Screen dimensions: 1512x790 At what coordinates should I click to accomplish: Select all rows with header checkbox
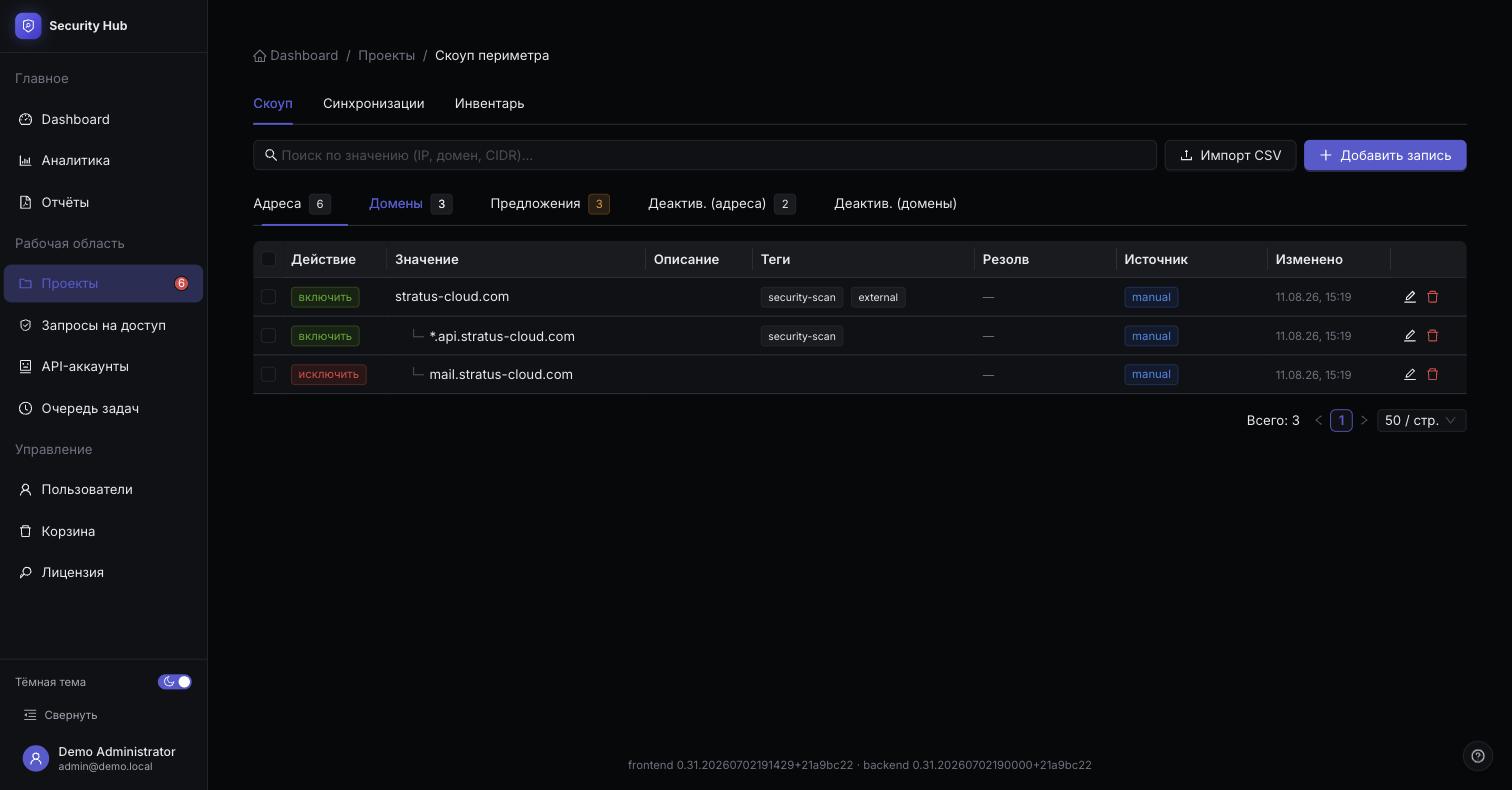point(268,259)
